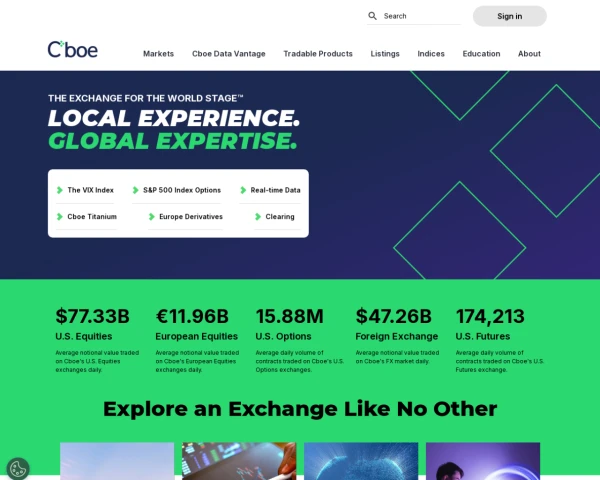The height and width of the screenshot is (480, 600).
Task: Open the About menu
Action: pos(529,54)
